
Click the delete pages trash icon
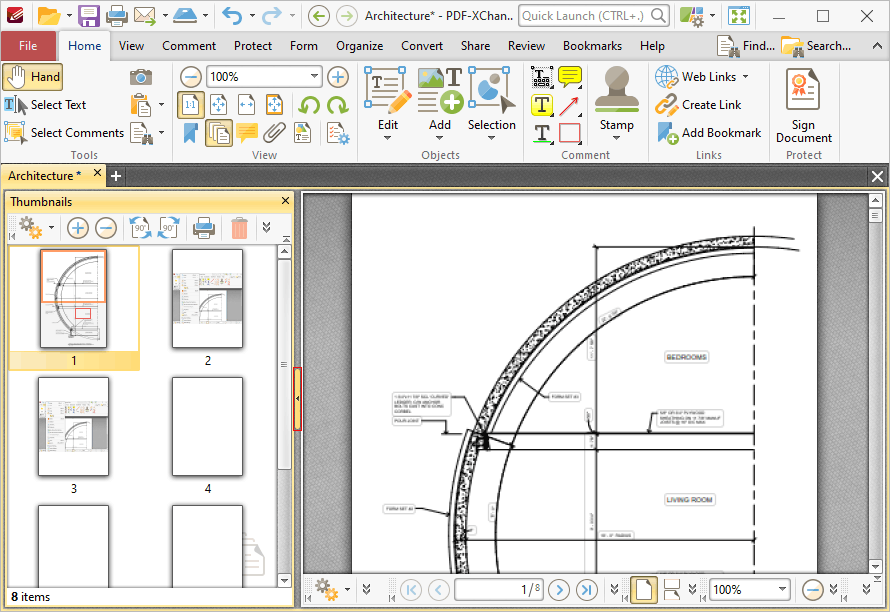click(x=240, y=228)
